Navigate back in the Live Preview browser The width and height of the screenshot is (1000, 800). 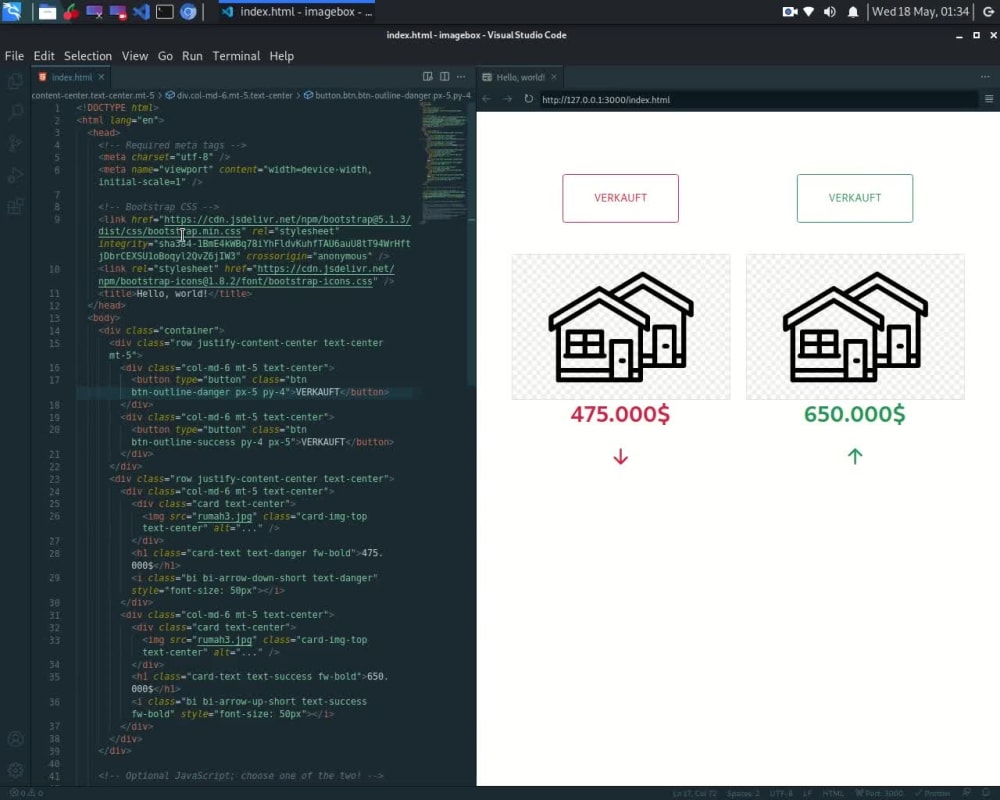click(x=487, y=100)
